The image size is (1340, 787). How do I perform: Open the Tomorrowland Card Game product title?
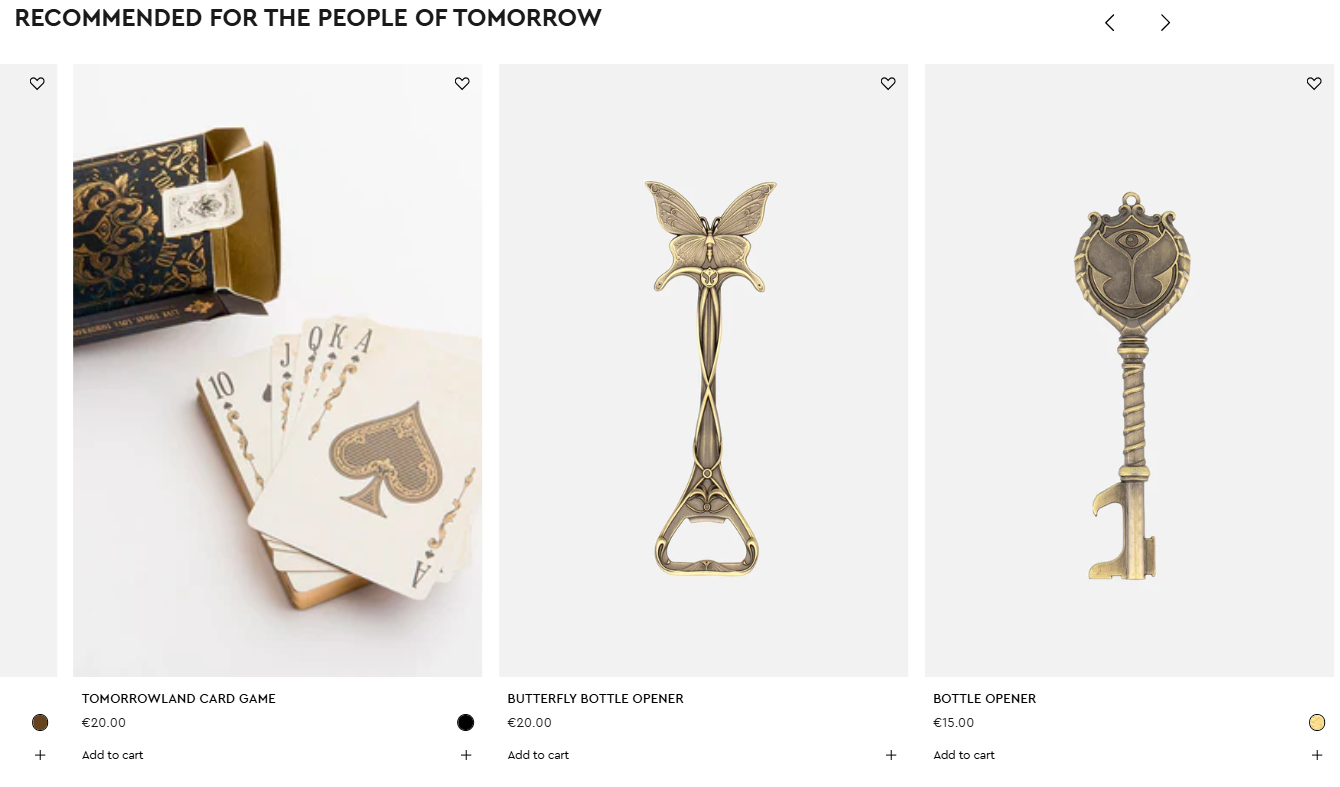(178, 699)
